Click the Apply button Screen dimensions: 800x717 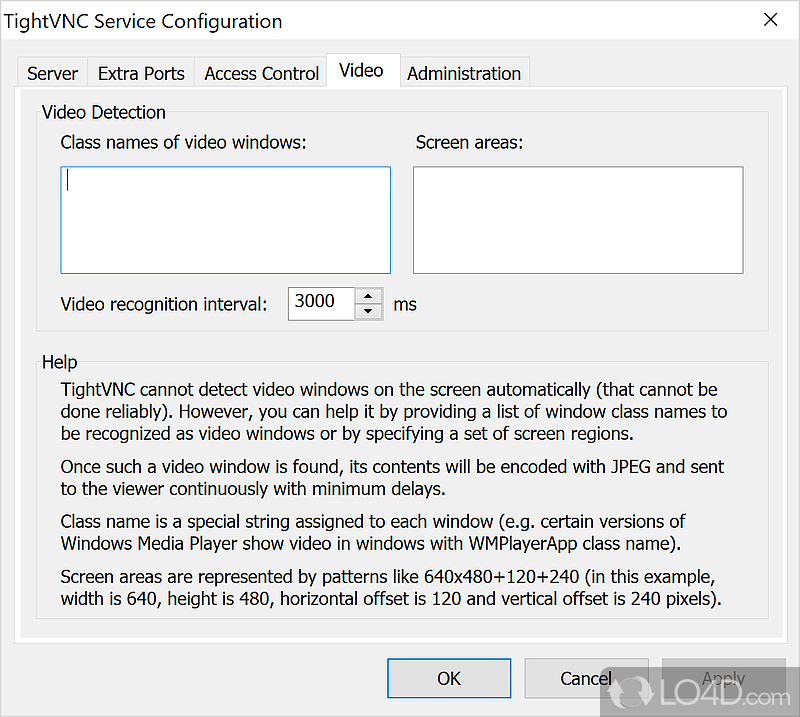pyautogui.click(x=723, y=678)
